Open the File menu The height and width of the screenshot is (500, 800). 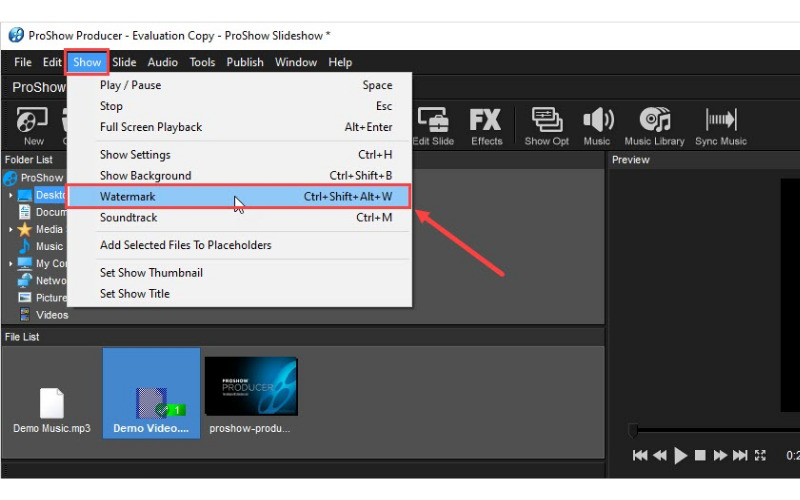pyautogui.click(x=22, y=62)
